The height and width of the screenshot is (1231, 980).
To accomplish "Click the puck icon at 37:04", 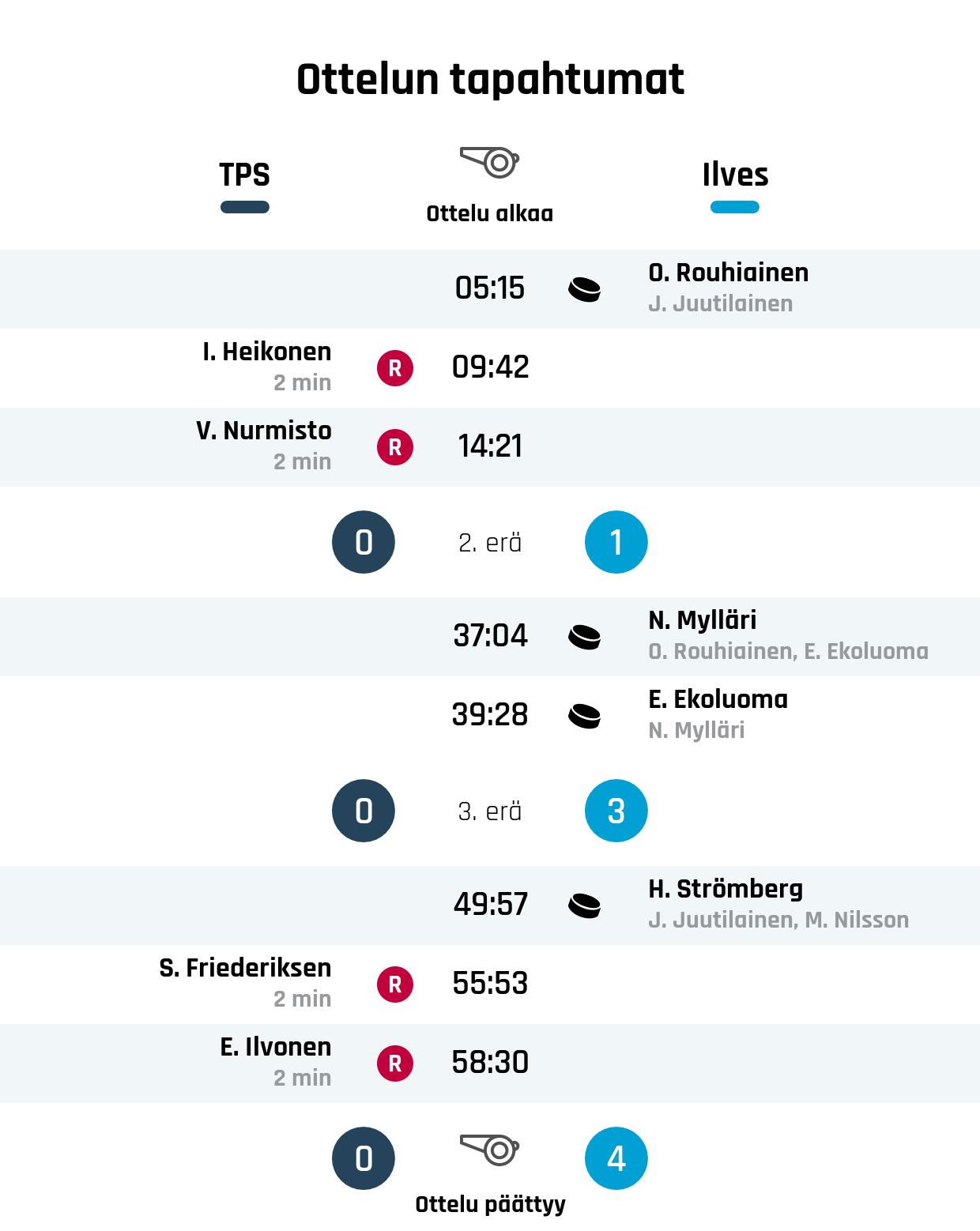I will click(584, 637).
